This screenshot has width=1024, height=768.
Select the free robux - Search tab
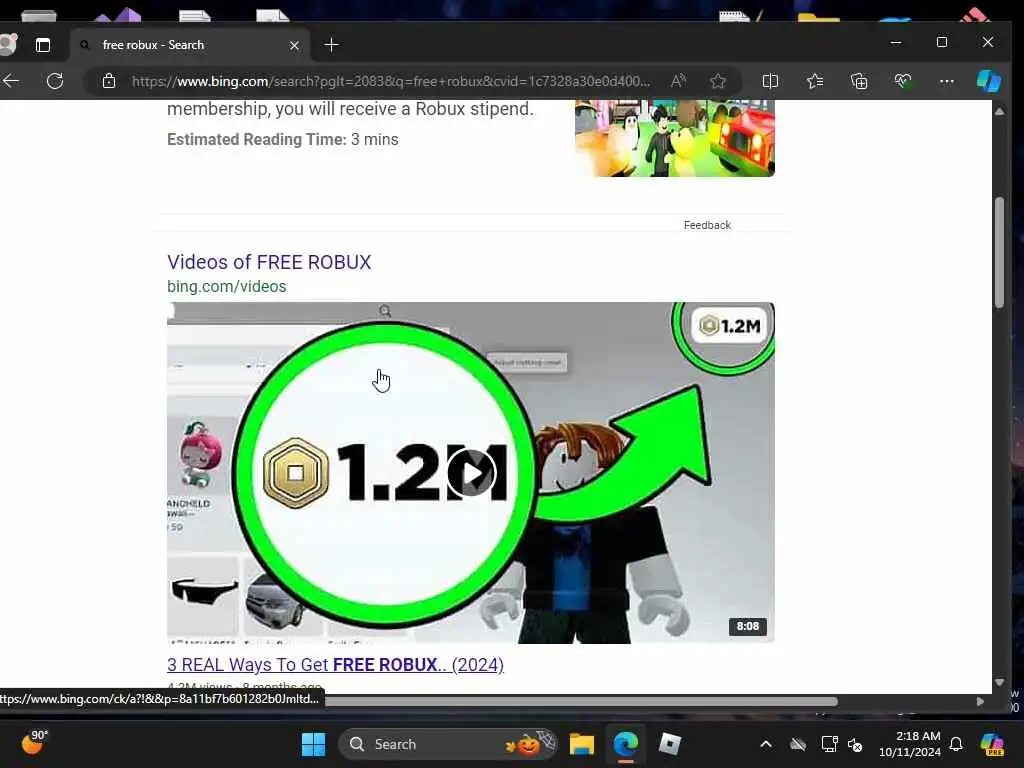(189, 45)
